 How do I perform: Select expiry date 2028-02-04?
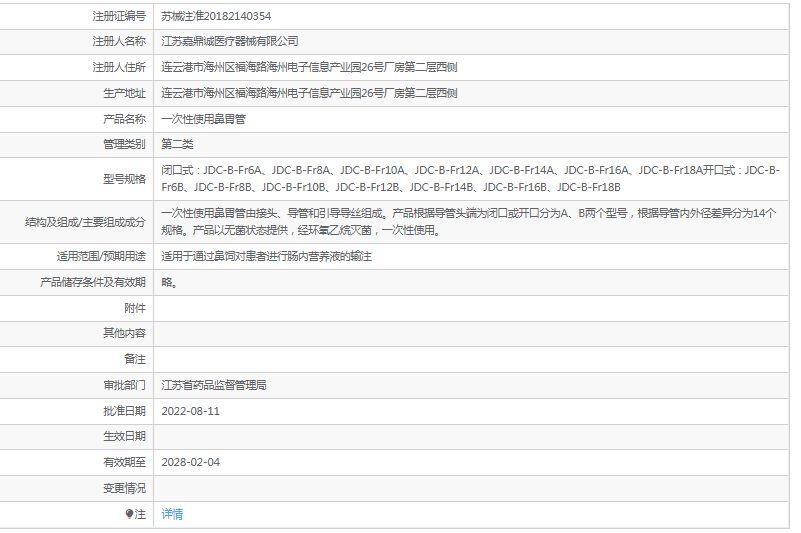tap(191, 462)
